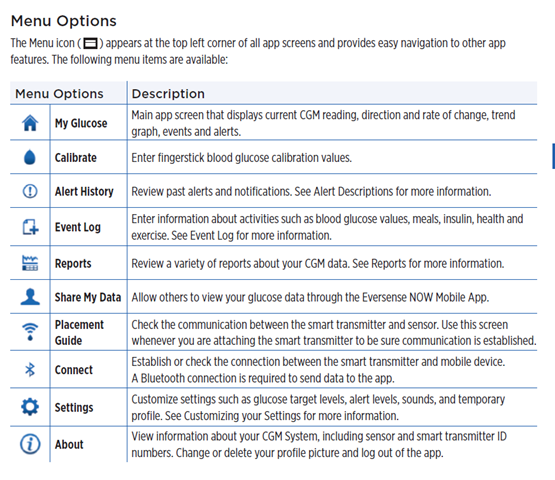Choose Share My Data menu option
The image size is (555, 480).
click(x=88, y=297)
